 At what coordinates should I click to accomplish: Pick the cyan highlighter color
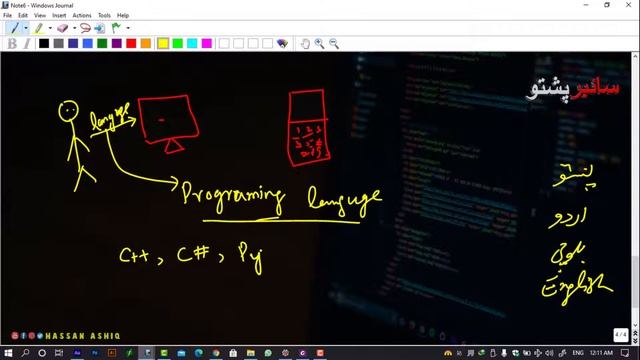click(x=192, y=43)
